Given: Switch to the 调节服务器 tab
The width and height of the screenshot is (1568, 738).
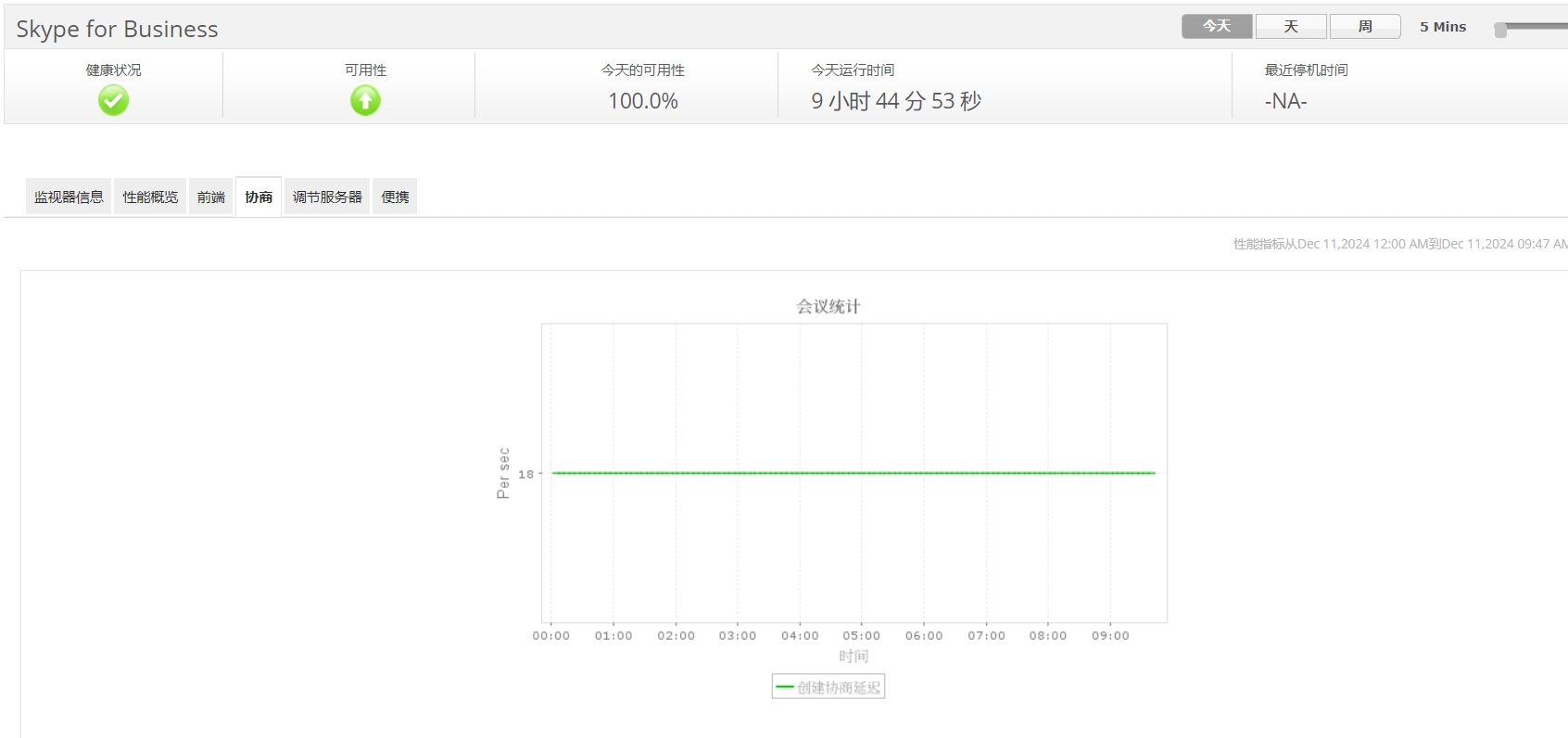Looking at the screenshot, I should pyautogui.click(x=327, y=197).
